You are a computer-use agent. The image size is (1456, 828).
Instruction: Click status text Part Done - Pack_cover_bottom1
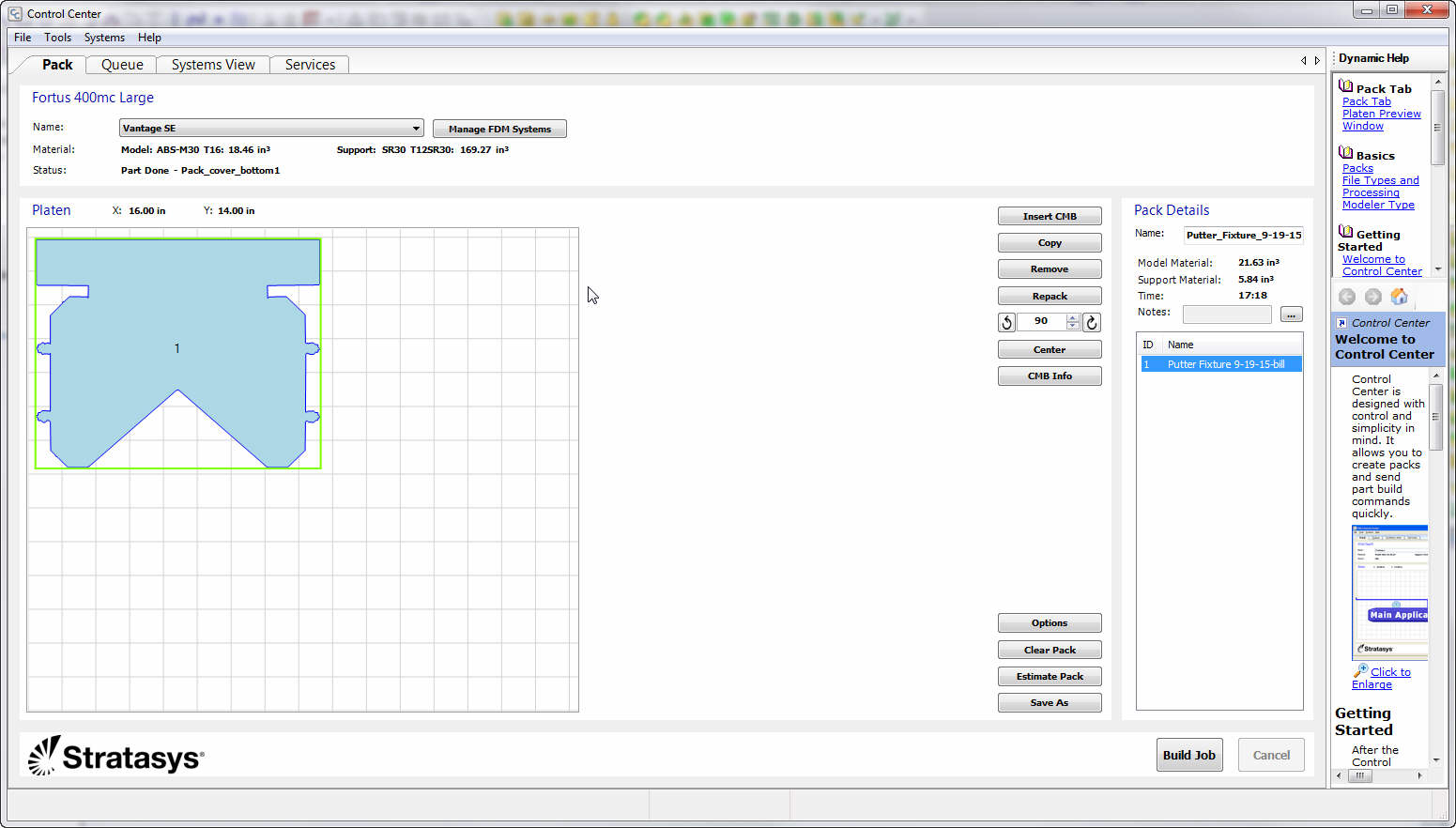coord(200,171)
